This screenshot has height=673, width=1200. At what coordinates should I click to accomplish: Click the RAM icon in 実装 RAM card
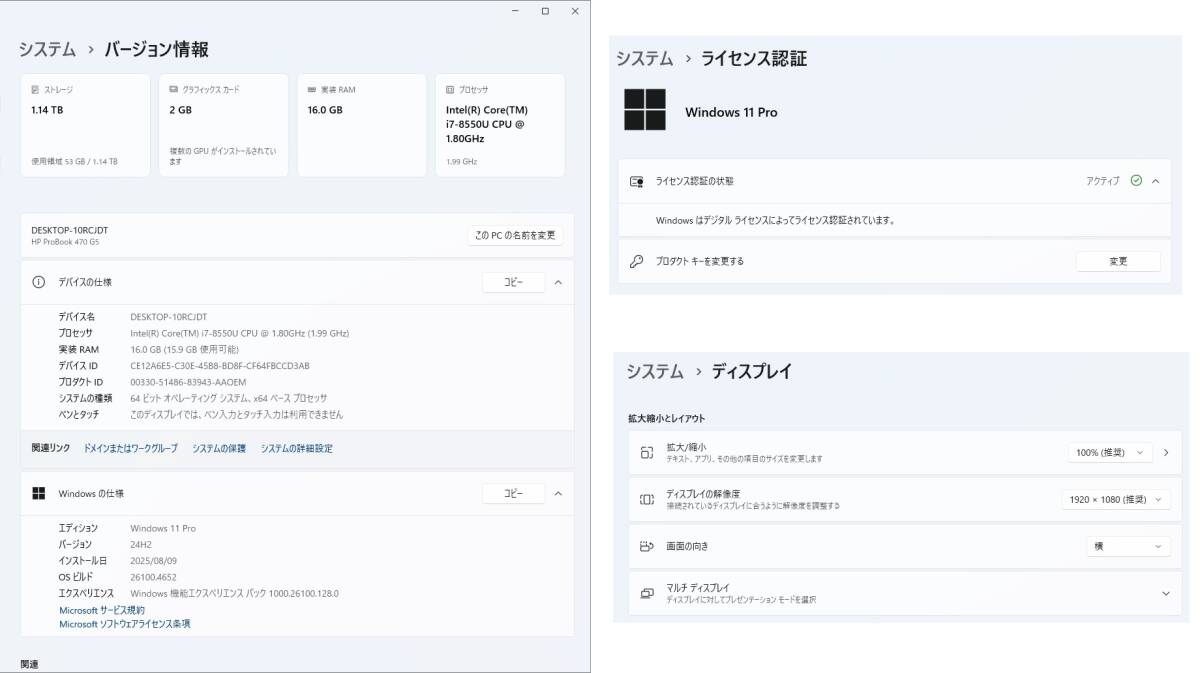[x=312, y=90]
